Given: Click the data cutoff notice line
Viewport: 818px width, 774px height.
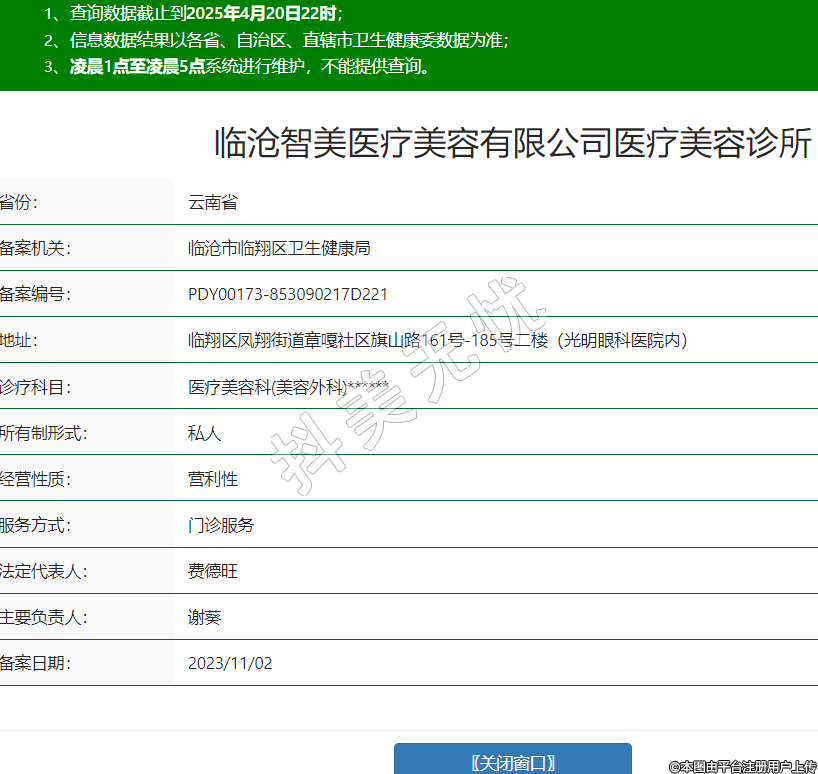Looking at the screenshot, I should pos(193,14).
